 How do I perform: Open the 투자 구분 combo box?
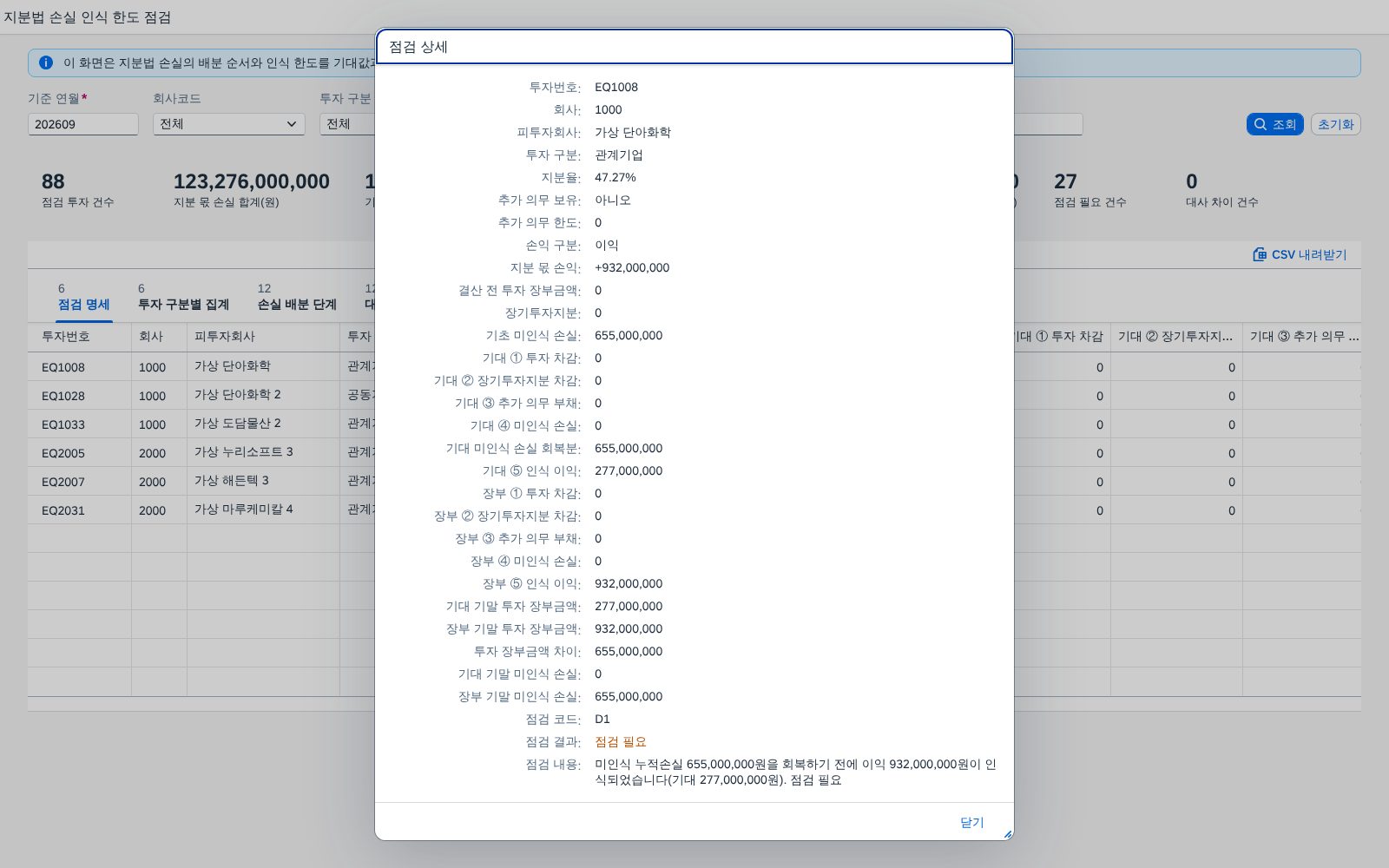tap(347, 124)
